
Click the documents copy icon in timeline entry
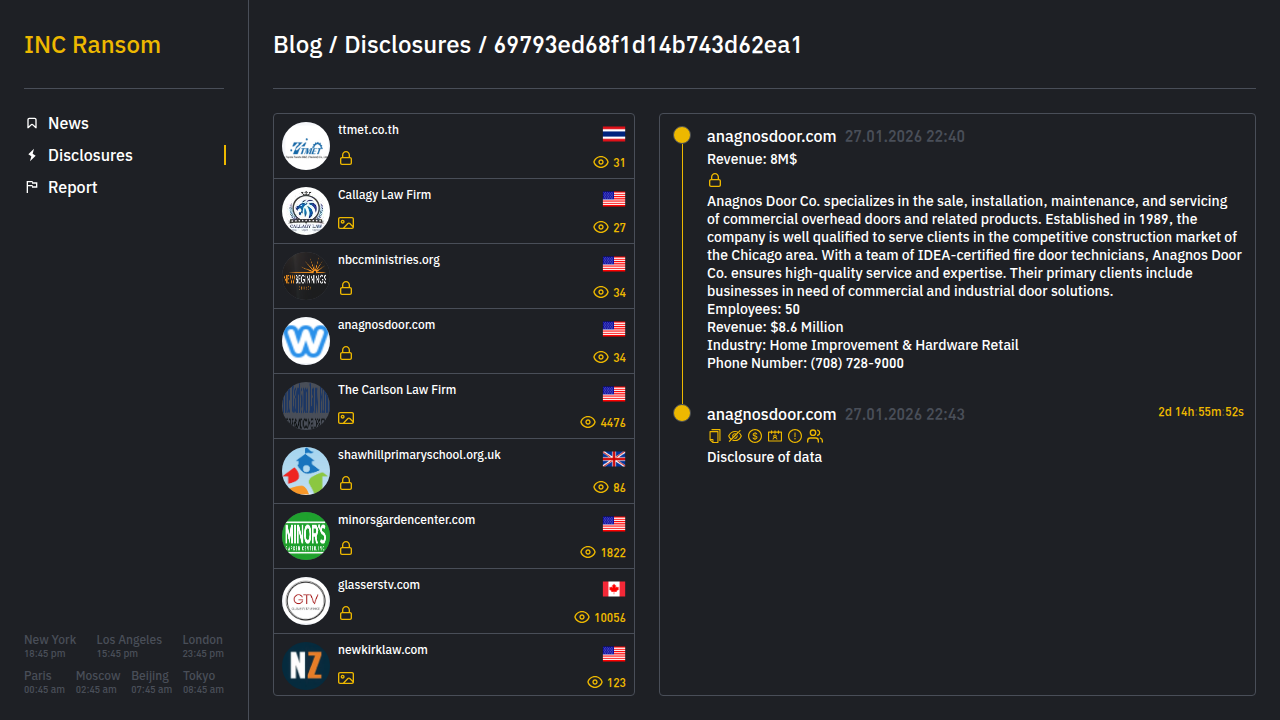pyautogui.click(x=715, y=436)
